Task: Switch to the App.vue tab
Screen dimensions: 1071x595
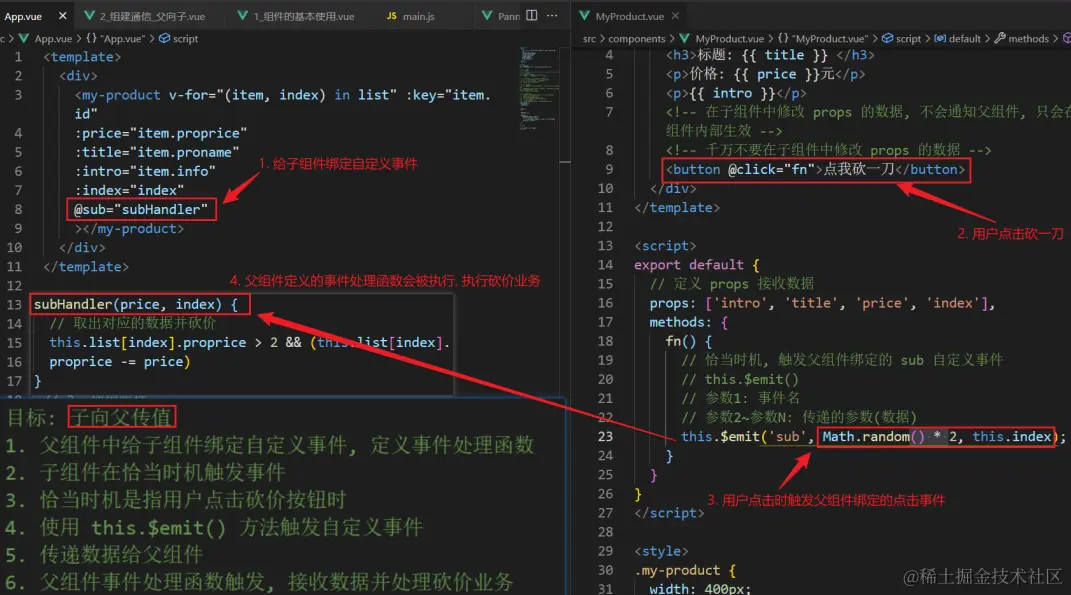Action: [x=23, y=16]
